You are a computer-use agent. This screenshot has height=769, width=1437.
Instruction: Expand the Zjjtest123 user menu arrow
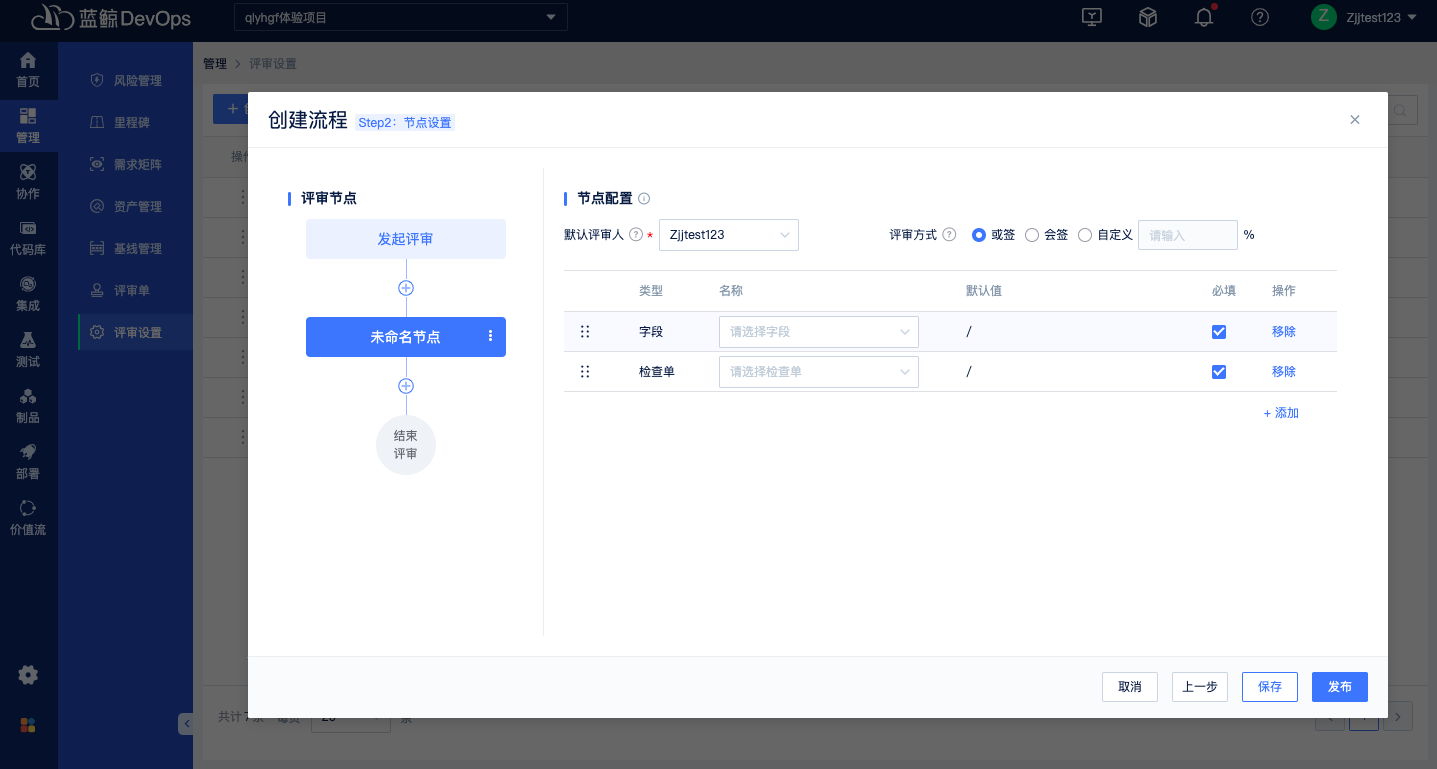[1411, 18]
